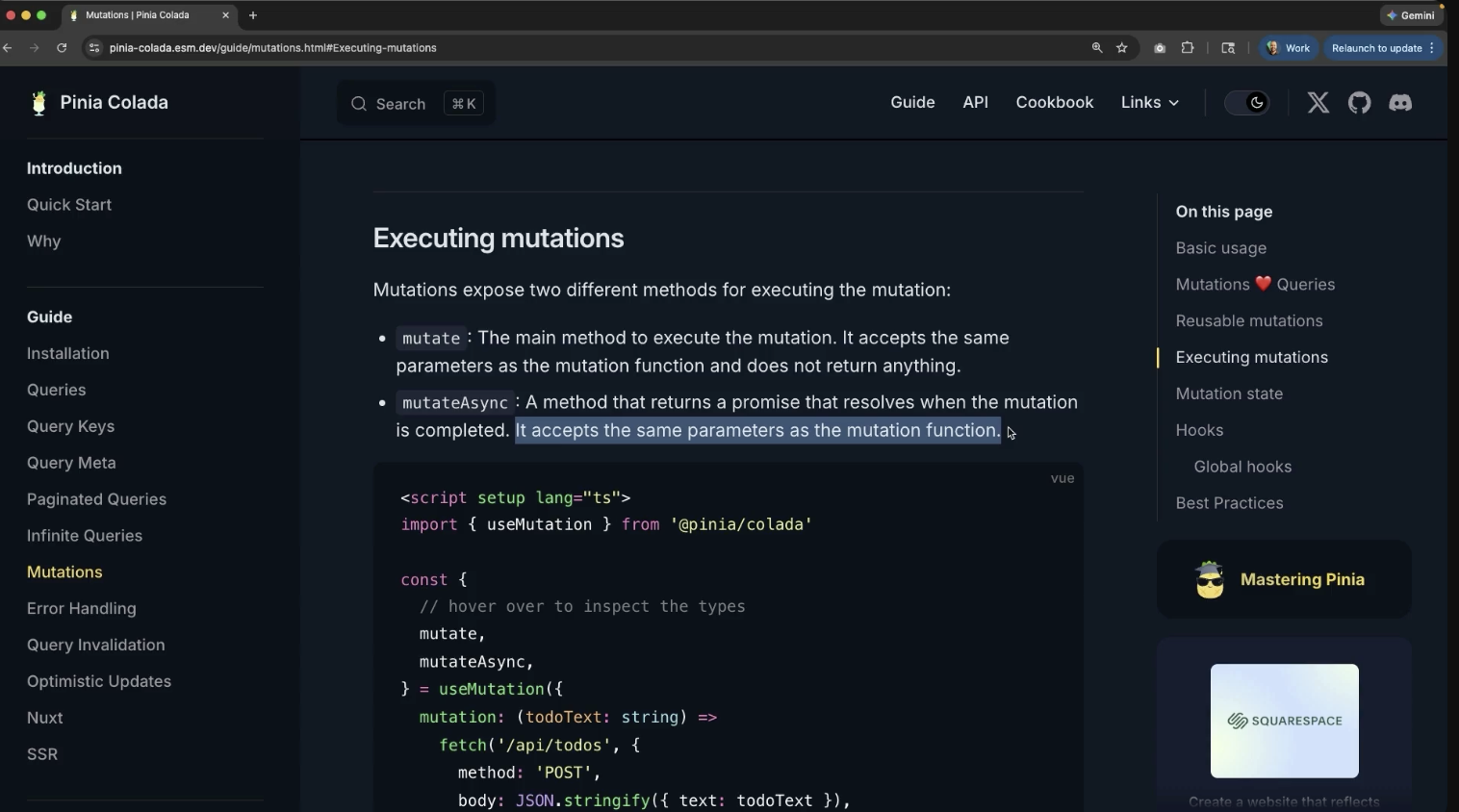The width and height of the screenshot is (1459, 812).
Task: Open Query Invalidation sidebar page
Action: click(x=96, y=646)
